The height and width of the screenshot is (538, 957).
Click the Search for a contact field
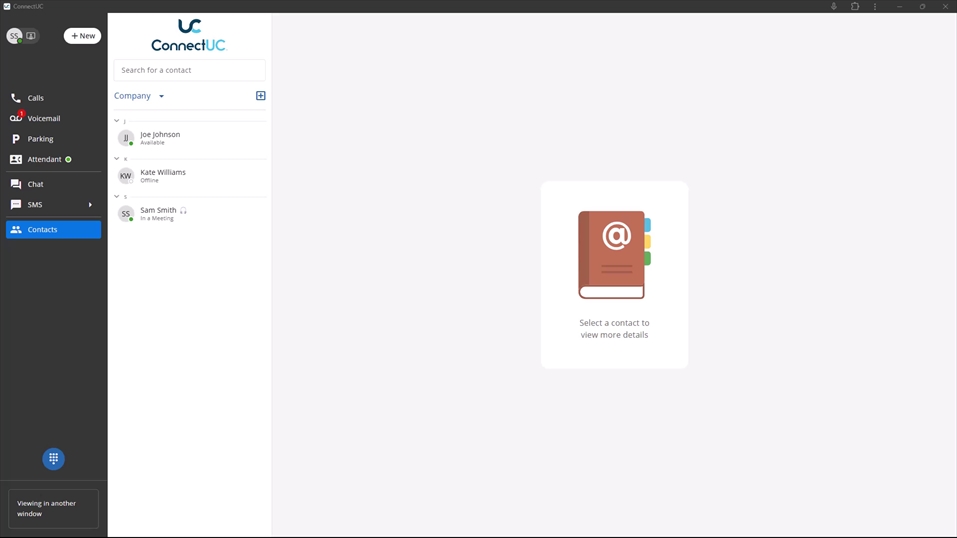pyautogui.click(x=189, y=70)
